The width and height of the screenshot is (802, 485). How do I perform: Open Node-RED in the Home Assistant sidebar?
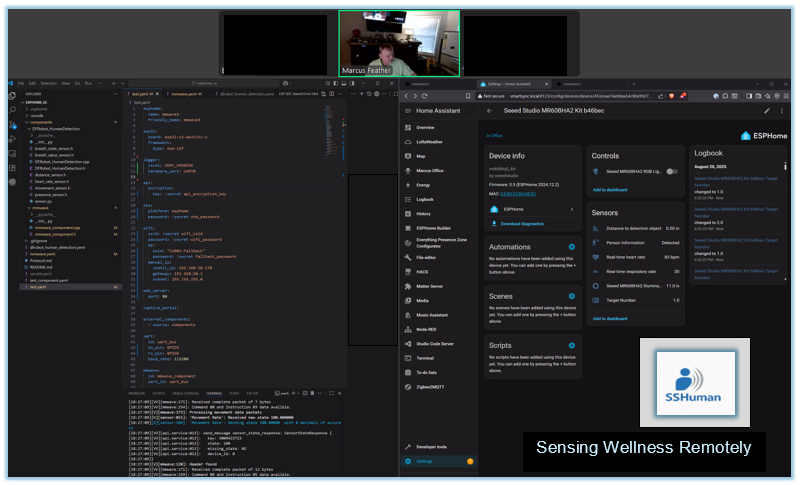coord(438,329)
